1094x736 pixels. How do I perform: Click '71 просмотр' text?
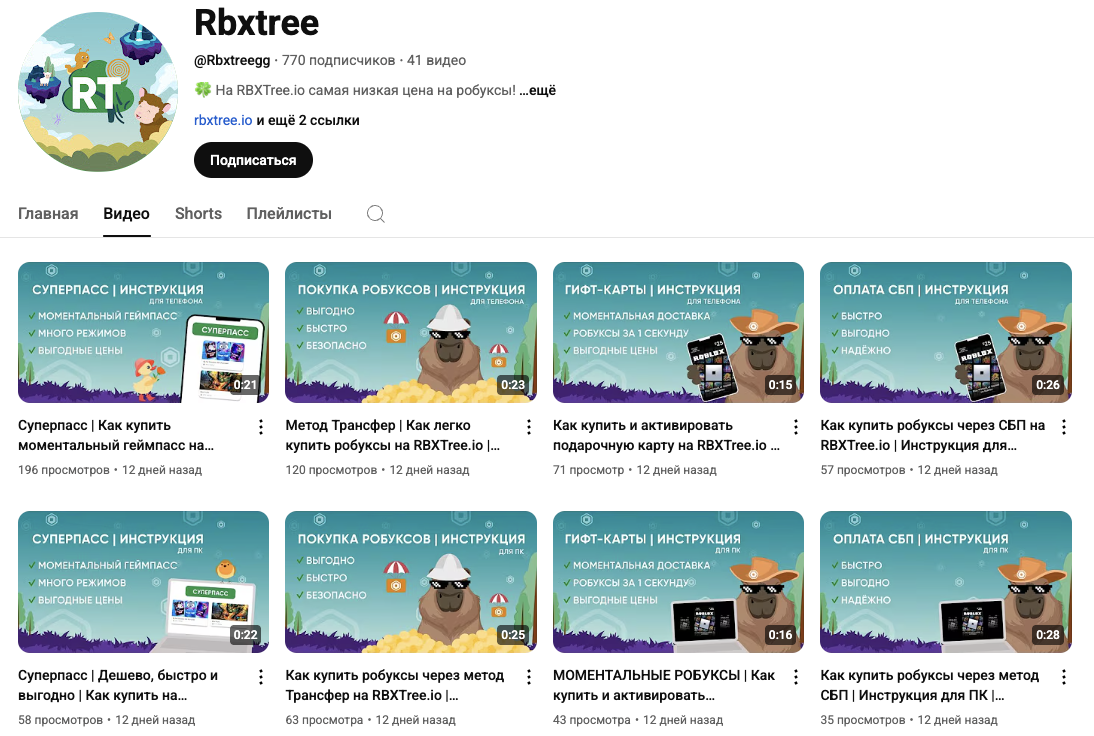coord(588,470)
